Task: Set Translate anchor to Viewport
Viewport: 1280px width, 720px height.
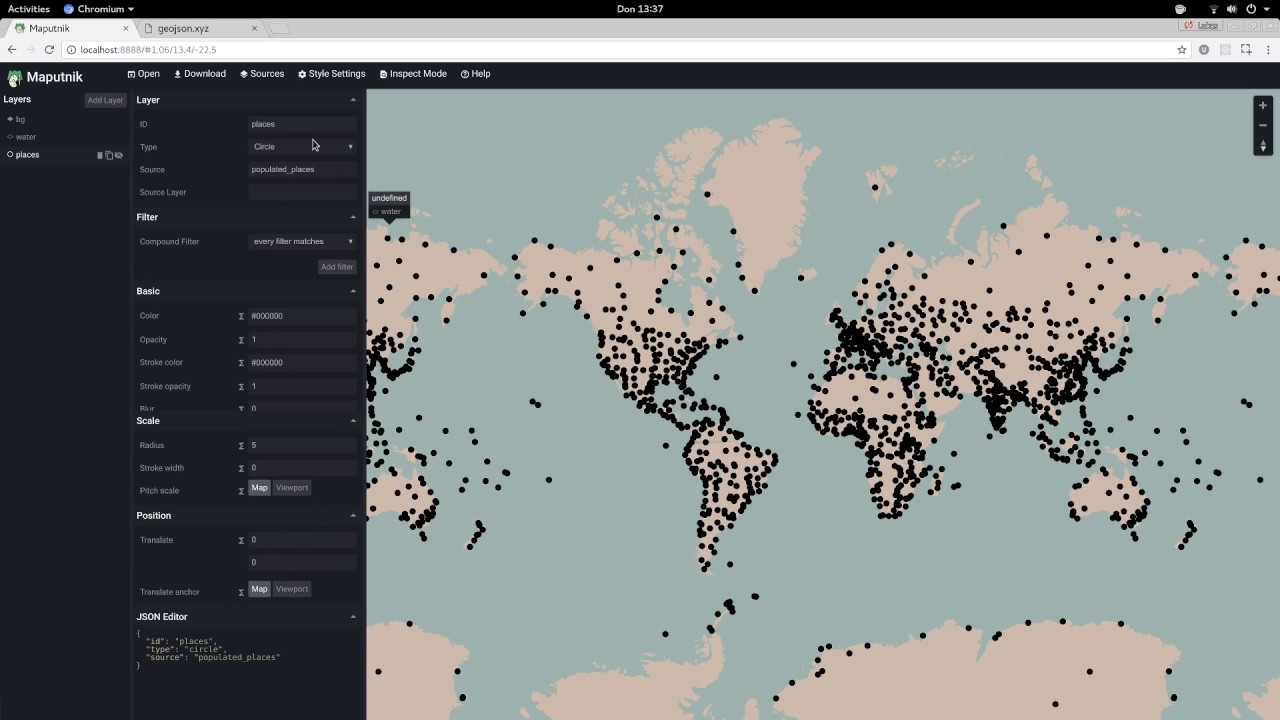Action: (292, 589)
